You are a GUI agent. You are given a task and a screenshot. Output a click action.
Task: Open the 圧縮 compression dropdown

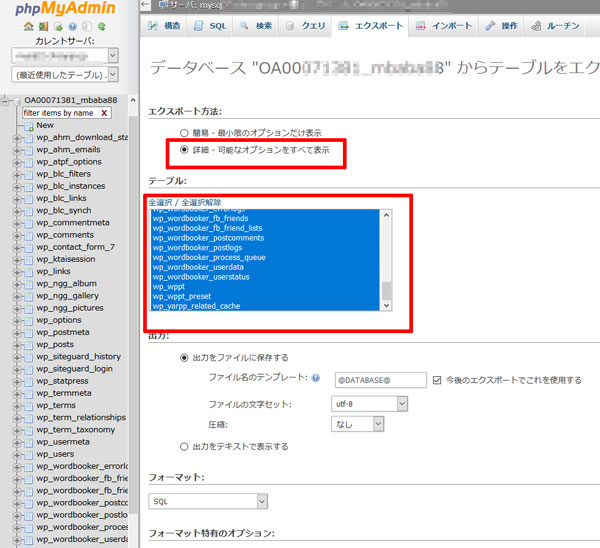tap(357, 424)
